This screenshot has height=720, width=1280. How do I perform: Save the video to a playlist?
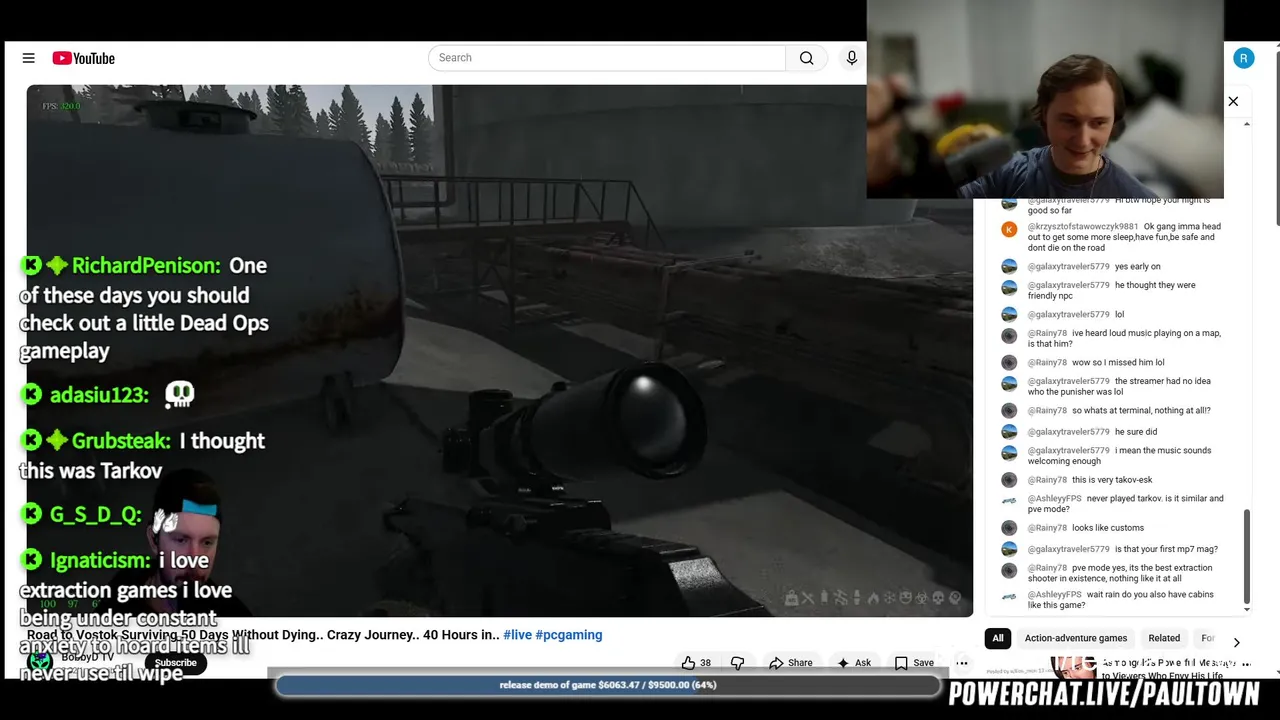pos(914,662)
